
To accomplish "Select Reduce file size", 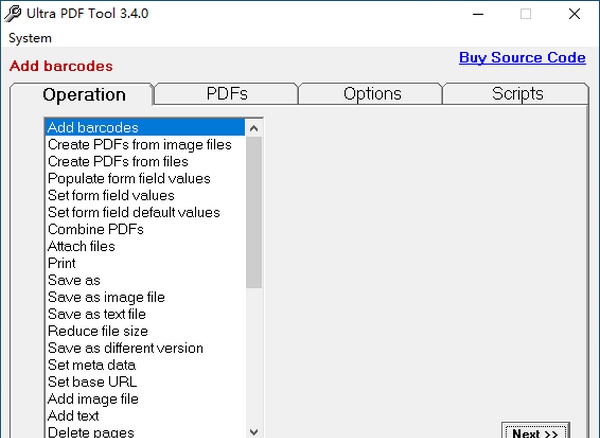I will [145, 331].
